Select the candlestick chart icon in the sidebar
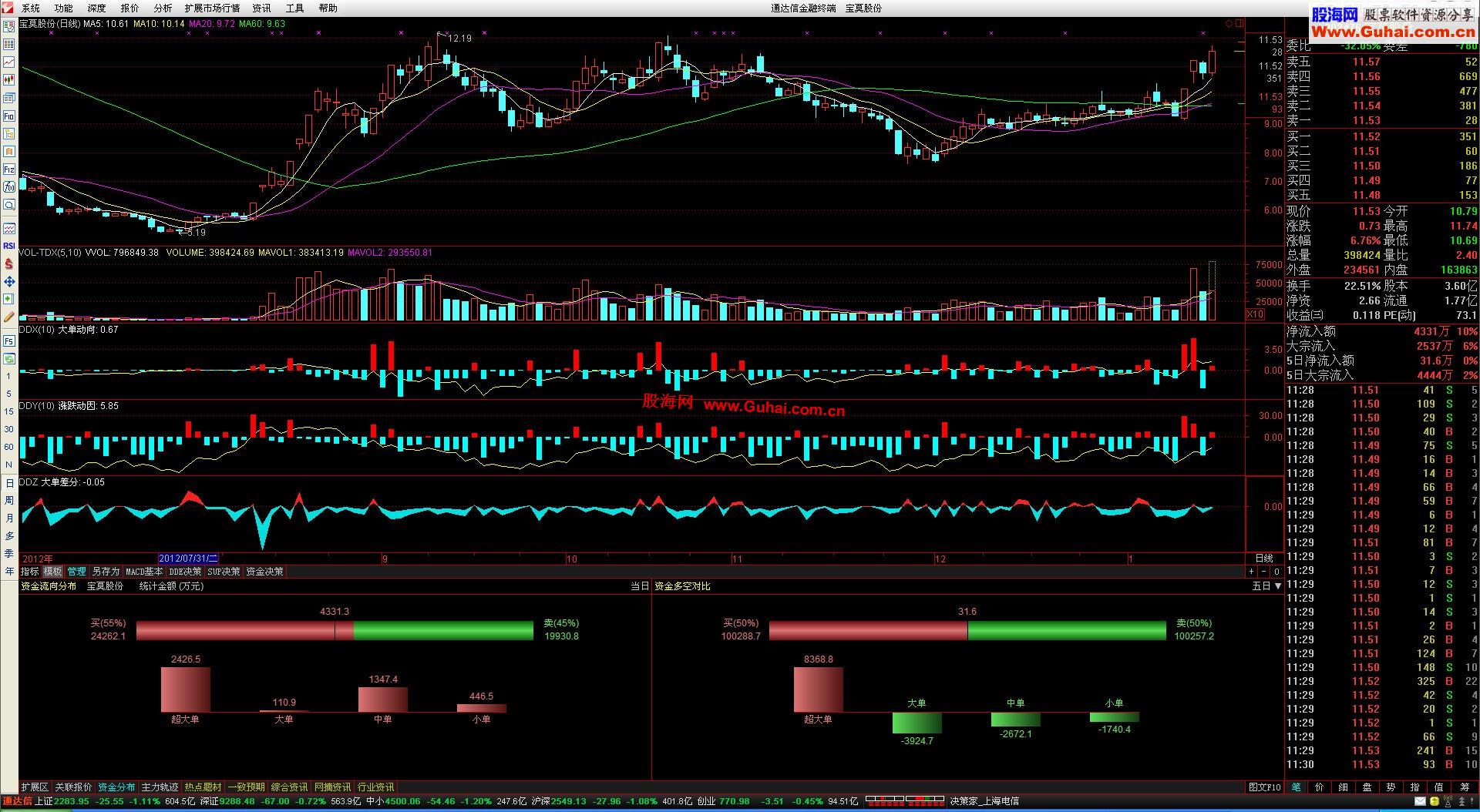 [9, 79]
